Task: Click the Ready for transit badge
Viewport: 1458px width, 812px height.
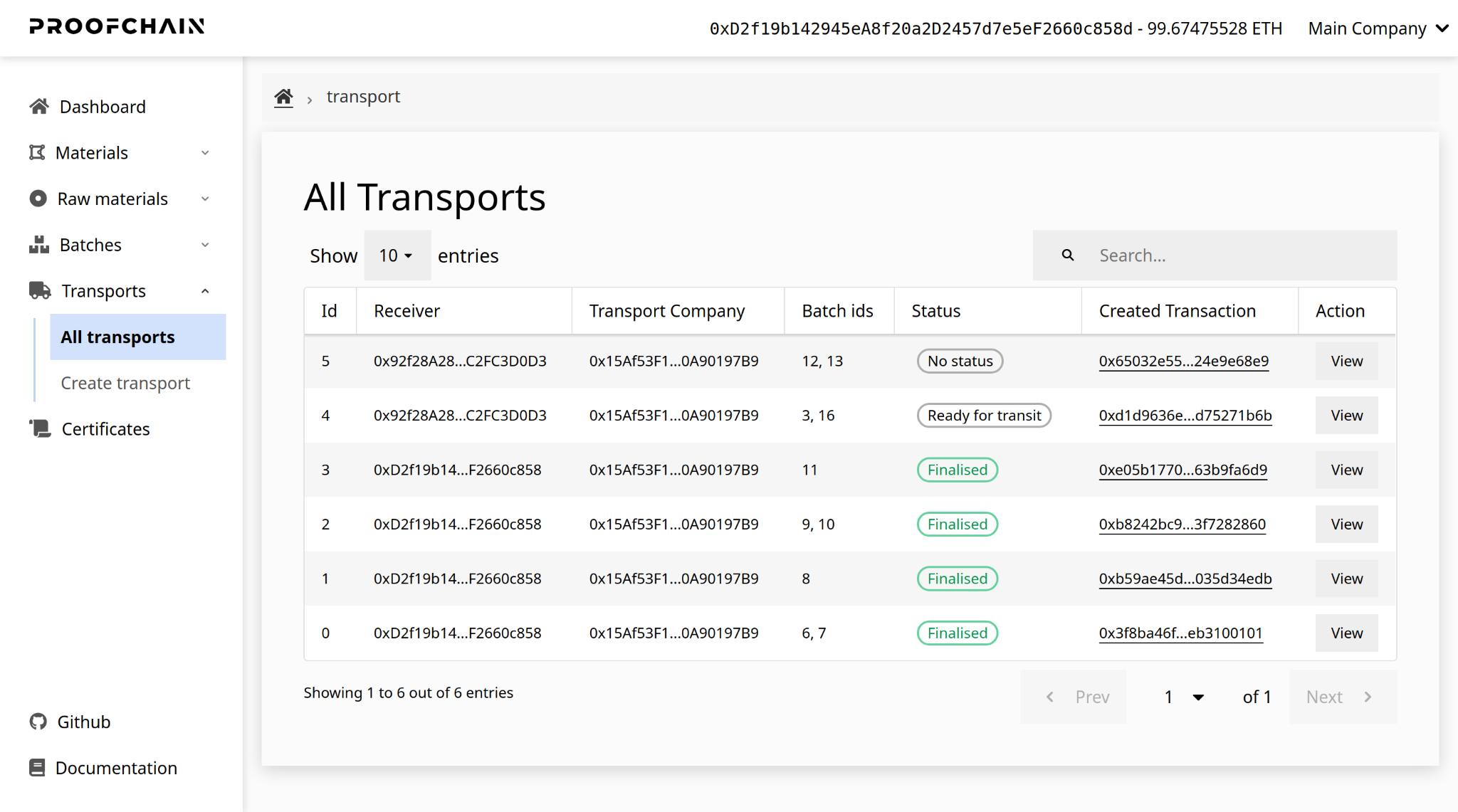Action: coord(984,415)
